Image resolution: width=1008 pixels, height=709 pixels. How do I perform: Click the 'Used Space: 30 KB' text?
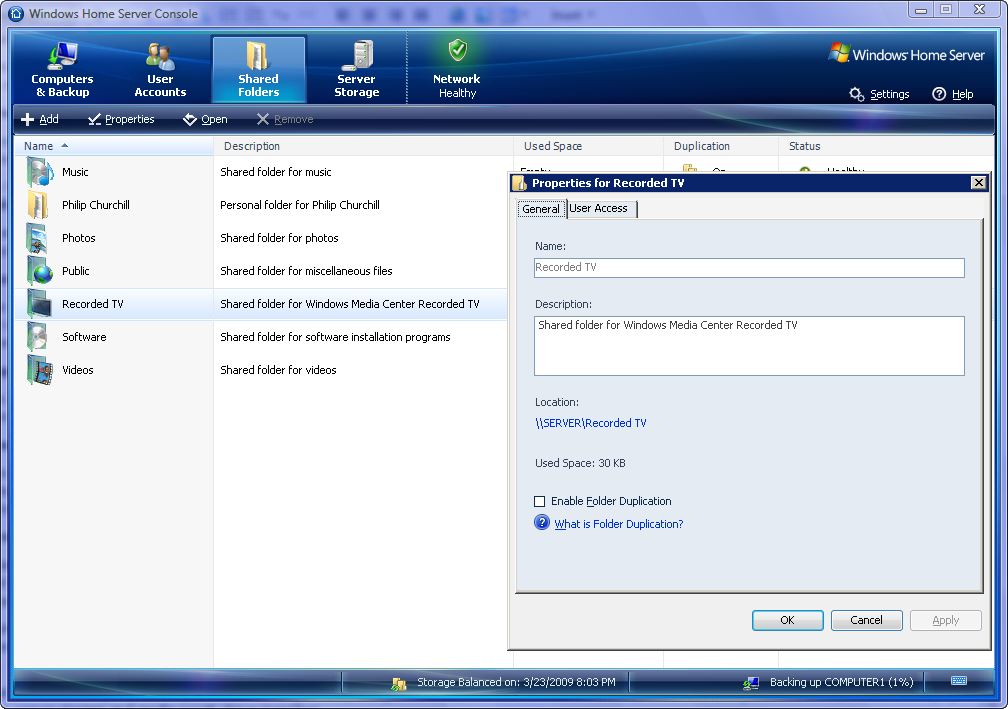pyautogui.click(x=580, y=463)
